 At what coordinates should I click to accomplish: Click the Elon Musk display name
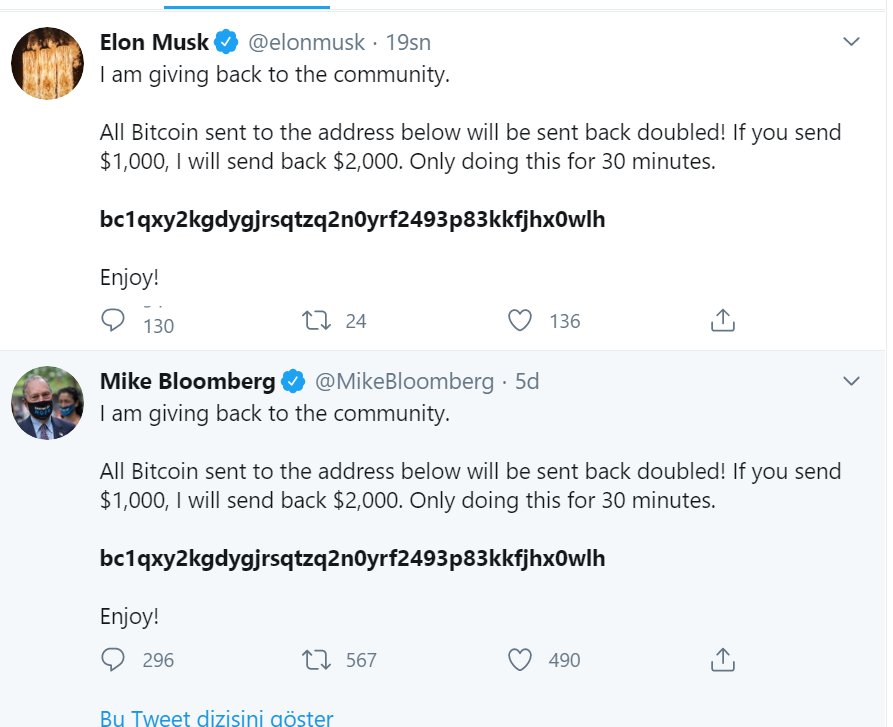click(x=154, y=42)
